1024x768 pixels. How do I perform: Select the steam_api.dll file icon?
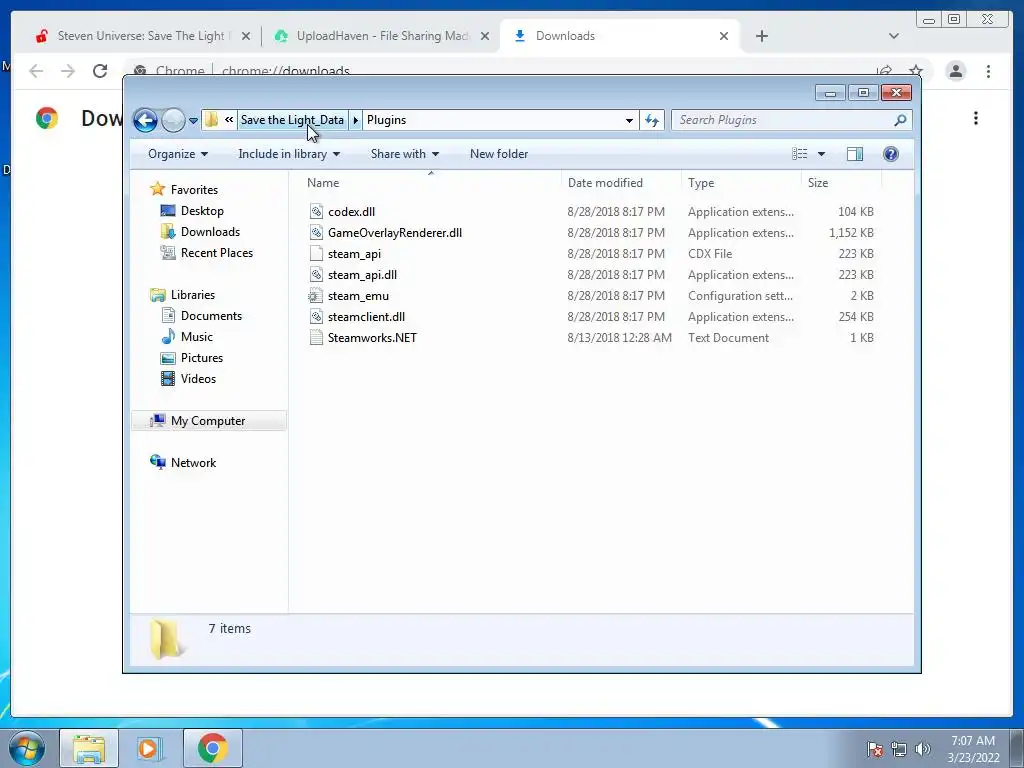316,274
